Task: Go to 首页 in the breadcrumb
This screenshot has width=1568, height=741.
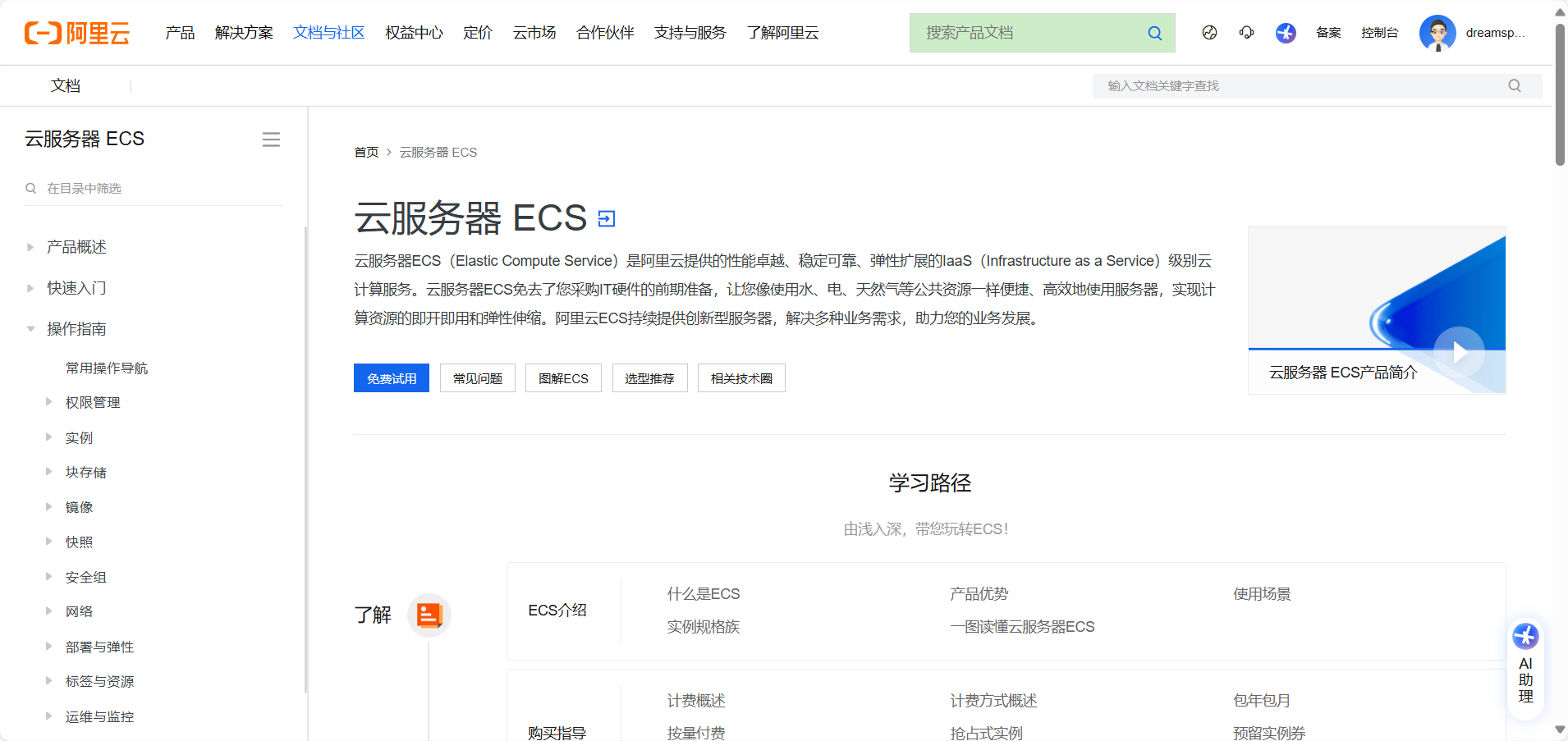Action: [366, 153]
